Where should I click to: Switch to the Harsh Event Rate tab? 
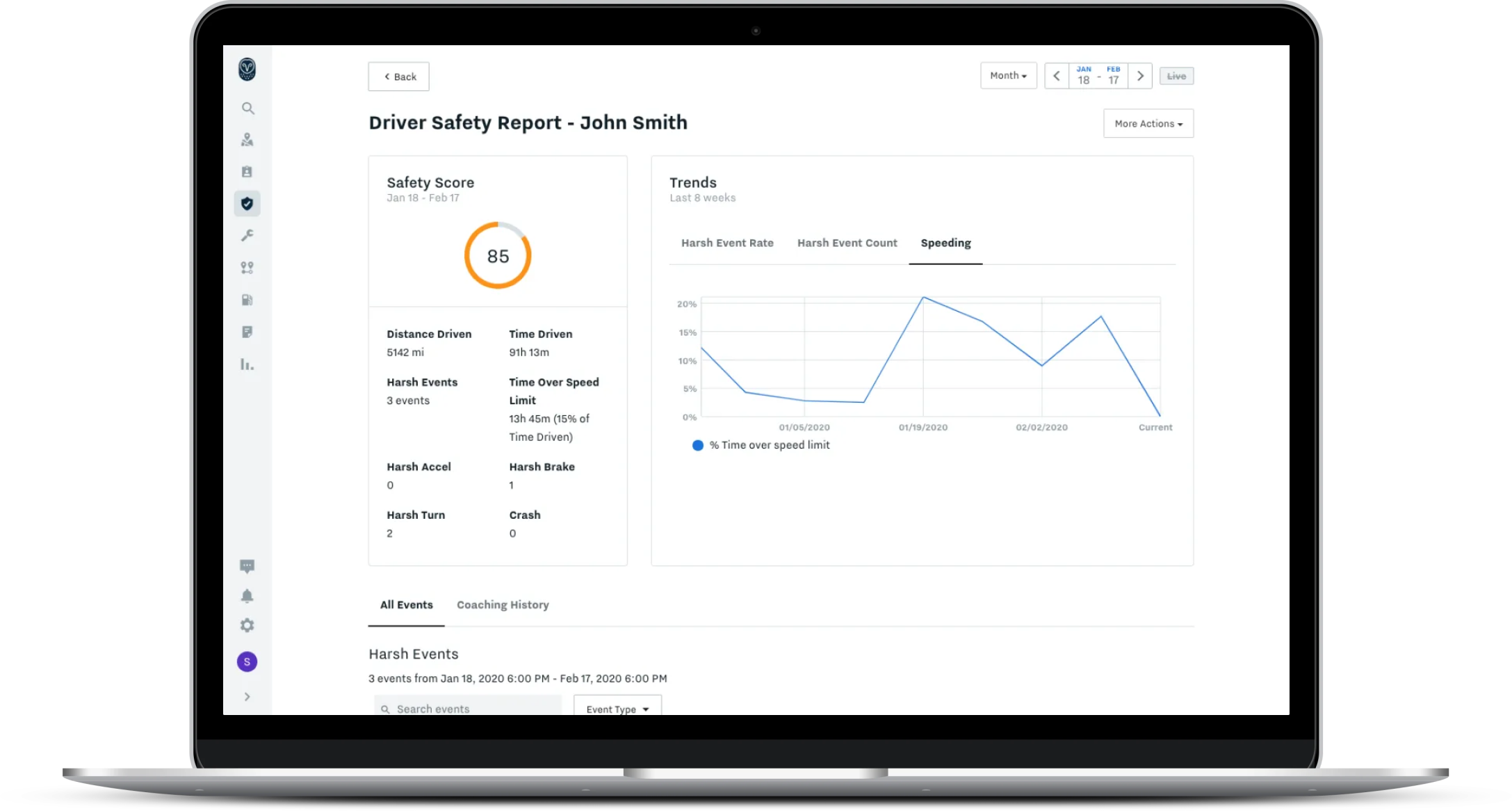coord(726,243)
